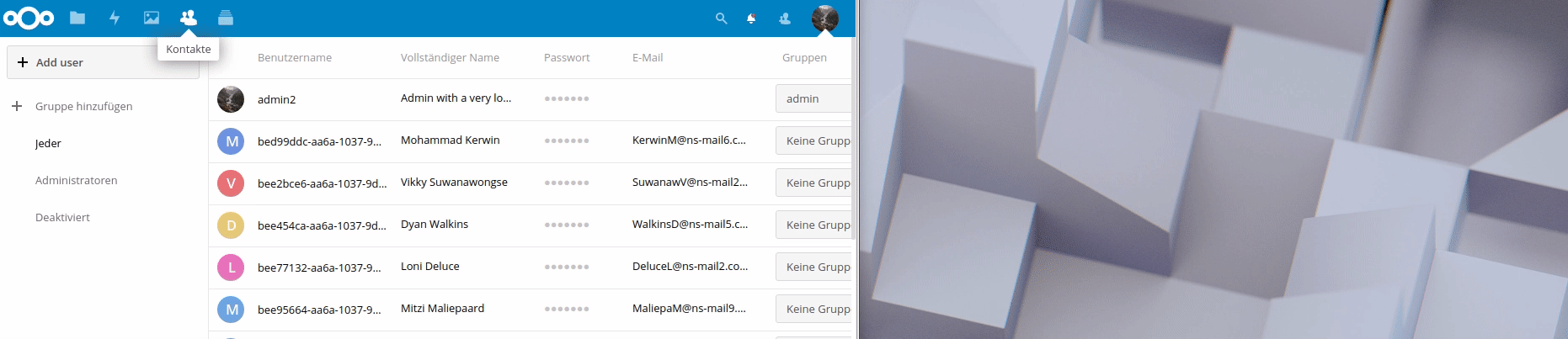Click email WalkinsD@ns-mail5
The width and height of the screenshot is (1568, 339).
pyautogui.click(x=690, y=224)
